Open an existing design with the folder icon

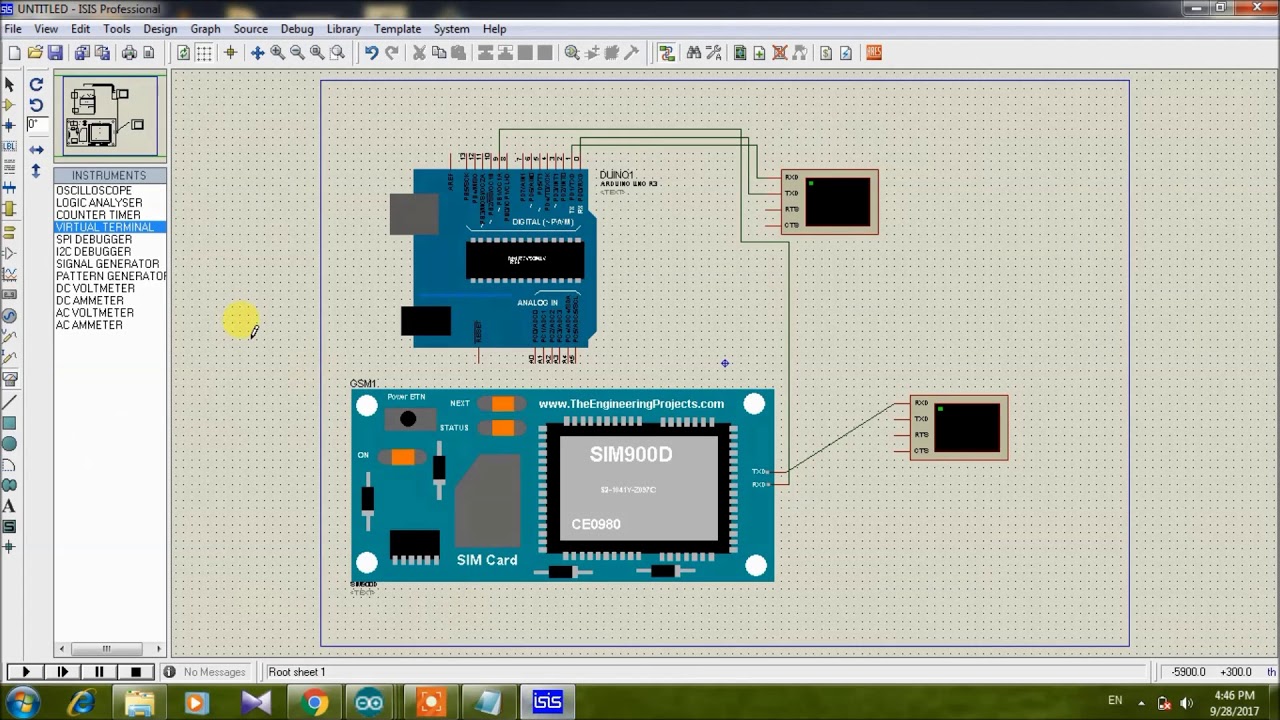35,53
